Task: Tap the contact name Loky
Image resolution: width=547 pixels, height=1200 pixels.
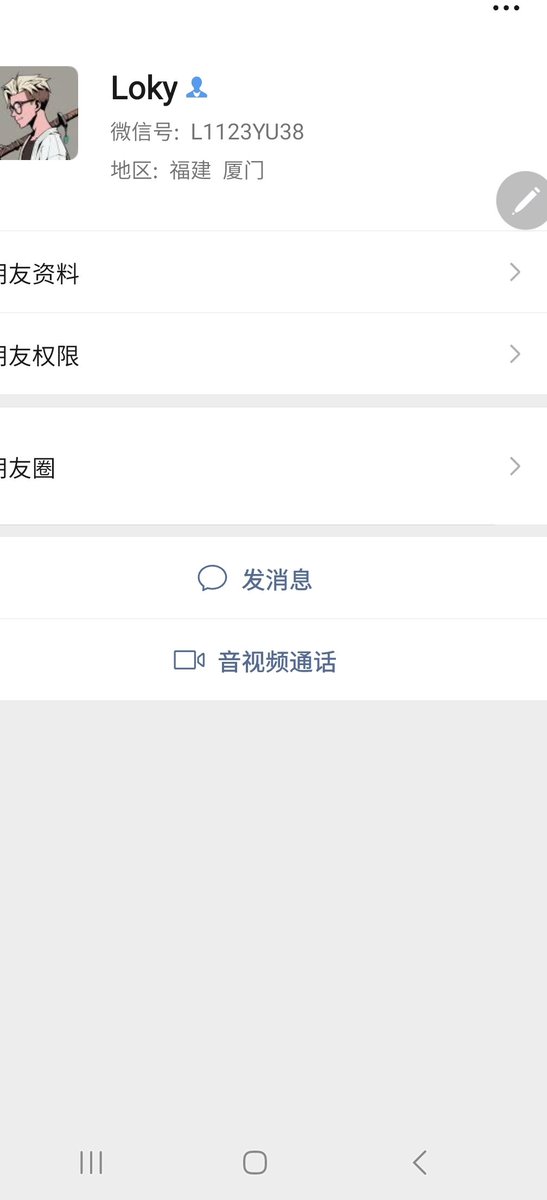Action: click(x=144, y=89)
